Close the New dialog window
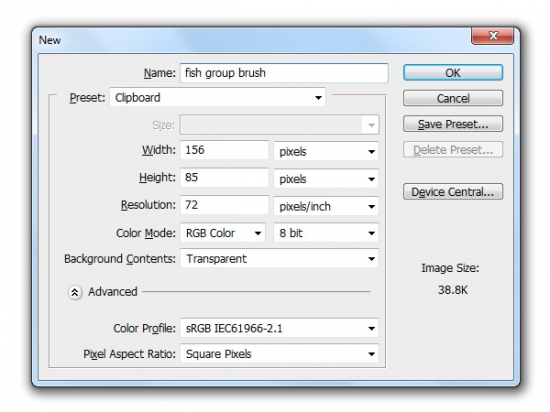 [x=492, y=36]
